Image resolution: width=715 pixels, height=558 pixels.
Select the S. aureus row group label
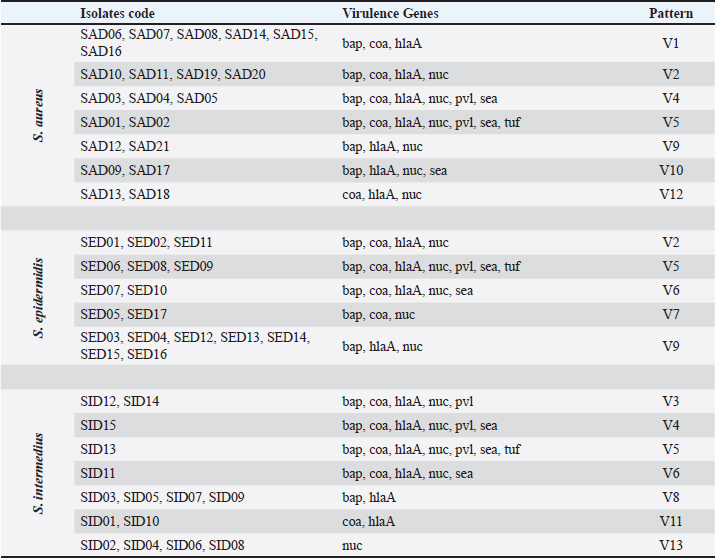click(x=39, y=115)
